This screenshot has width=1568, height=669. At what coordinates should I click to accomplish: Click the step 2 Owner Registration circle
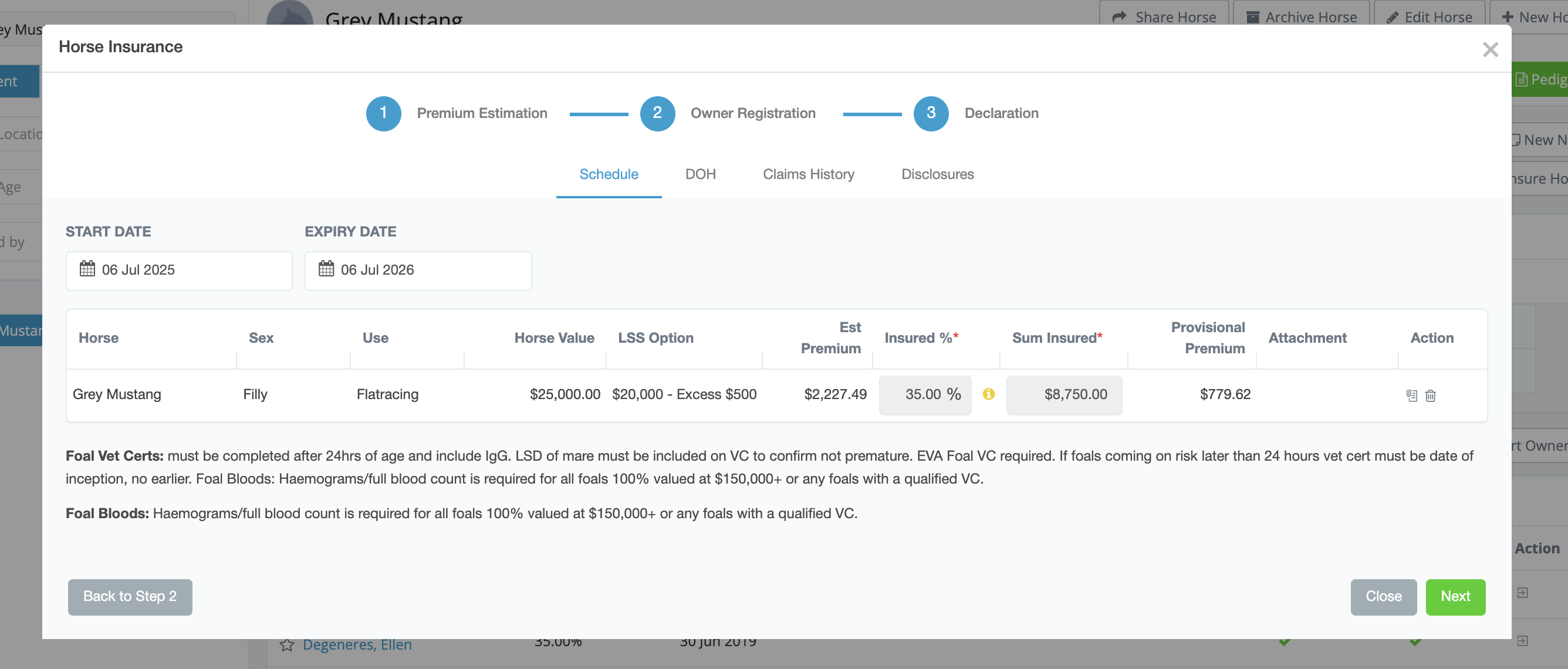click(x=657, y=113)
